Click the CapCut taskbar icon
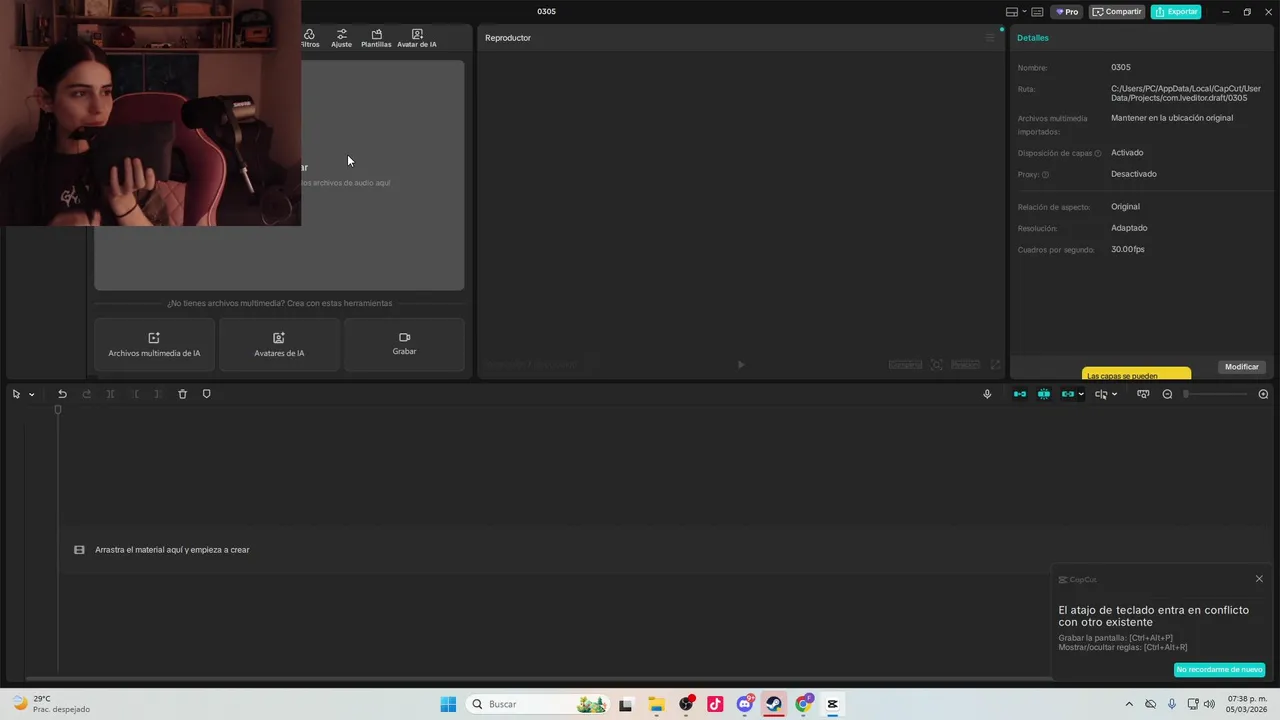 click(832, 704)
